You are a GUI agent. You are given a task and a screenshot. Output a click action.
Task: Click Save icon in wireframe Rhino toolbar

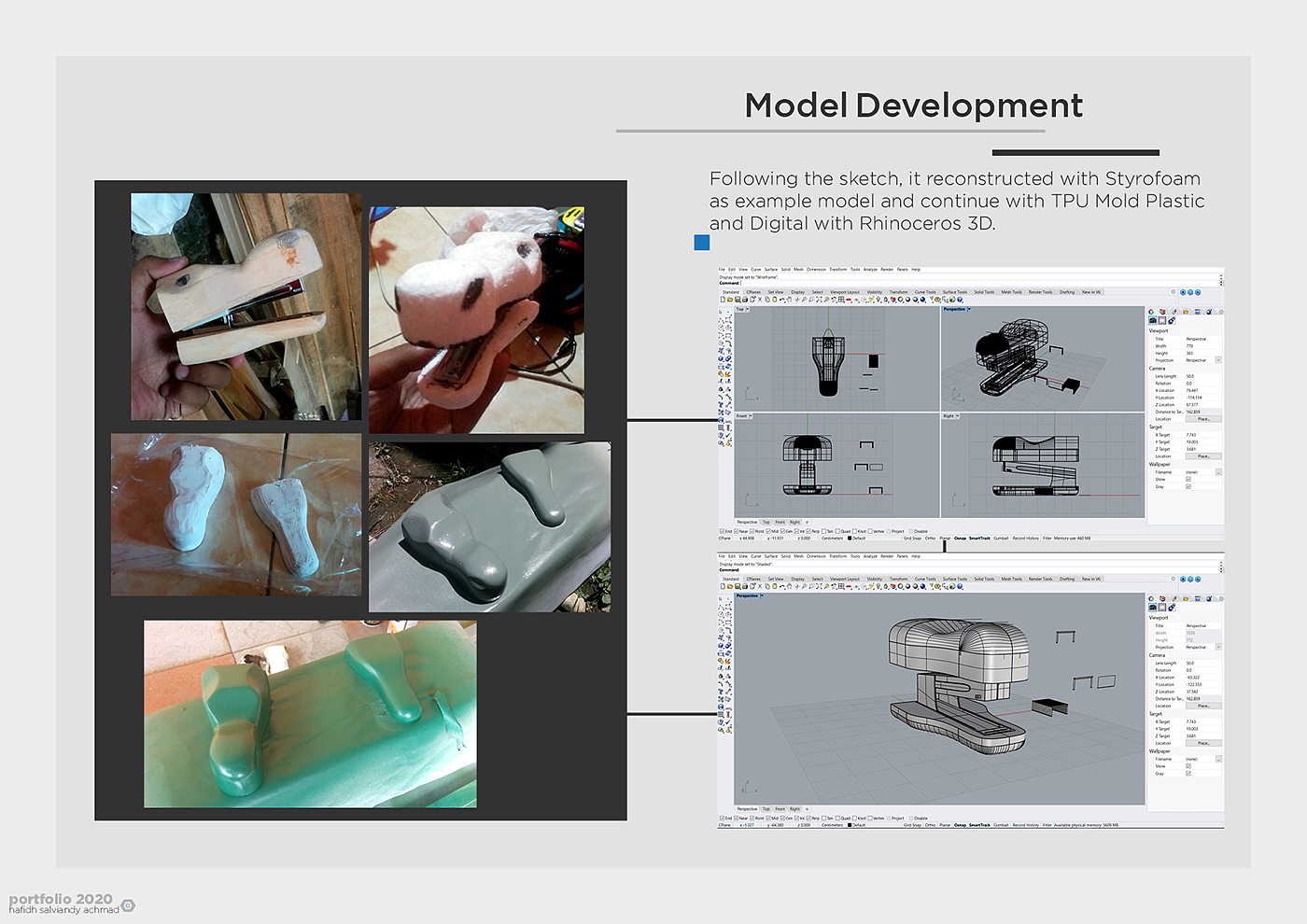coord(736,300)
